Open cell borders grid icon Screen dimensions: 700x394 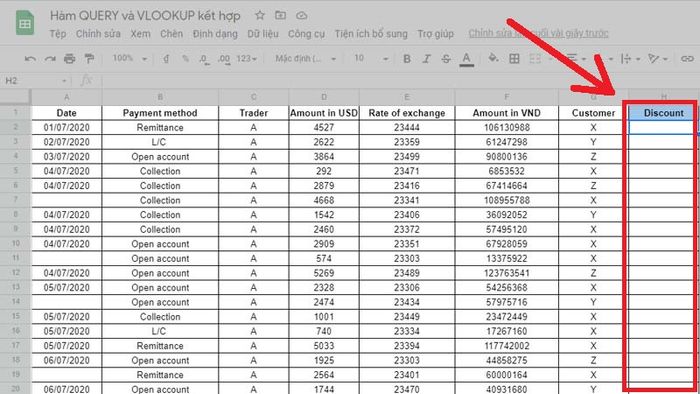tap(514, 58)
